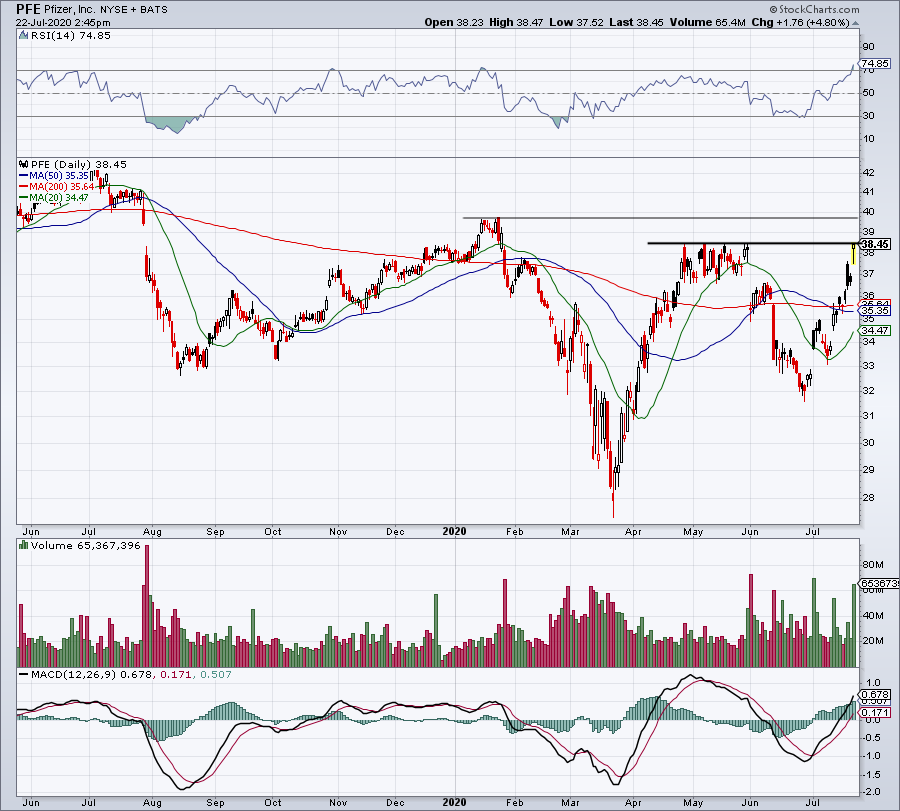Click the 90 level on the RSI axis
This screenshot has height=811, width=900.
click(868, 47)
